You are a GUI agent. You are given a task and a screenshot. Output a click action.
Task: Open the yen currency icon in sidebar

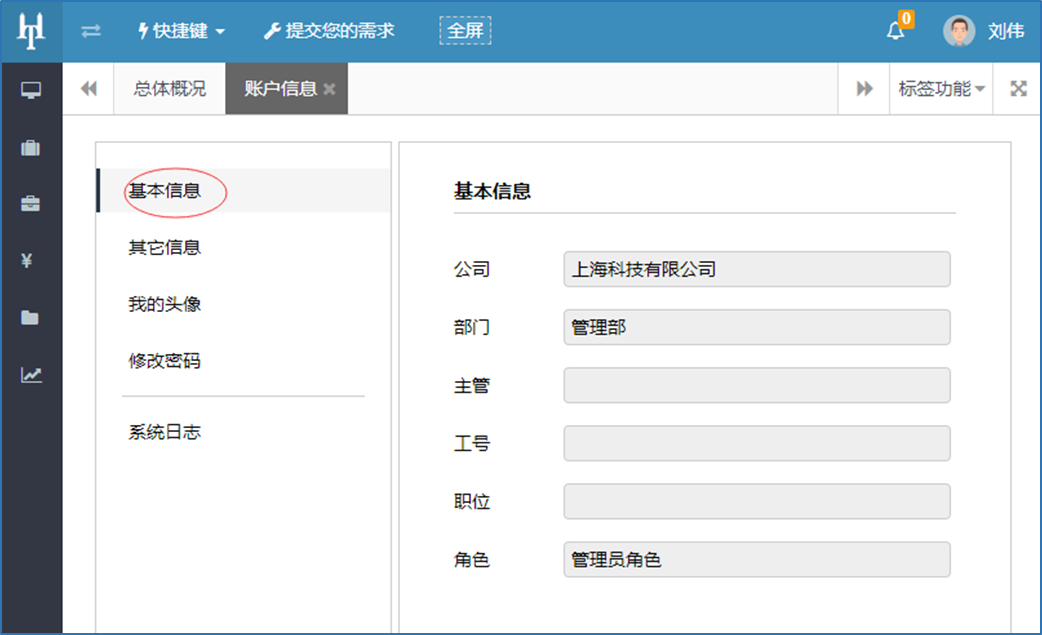point(27,260)
